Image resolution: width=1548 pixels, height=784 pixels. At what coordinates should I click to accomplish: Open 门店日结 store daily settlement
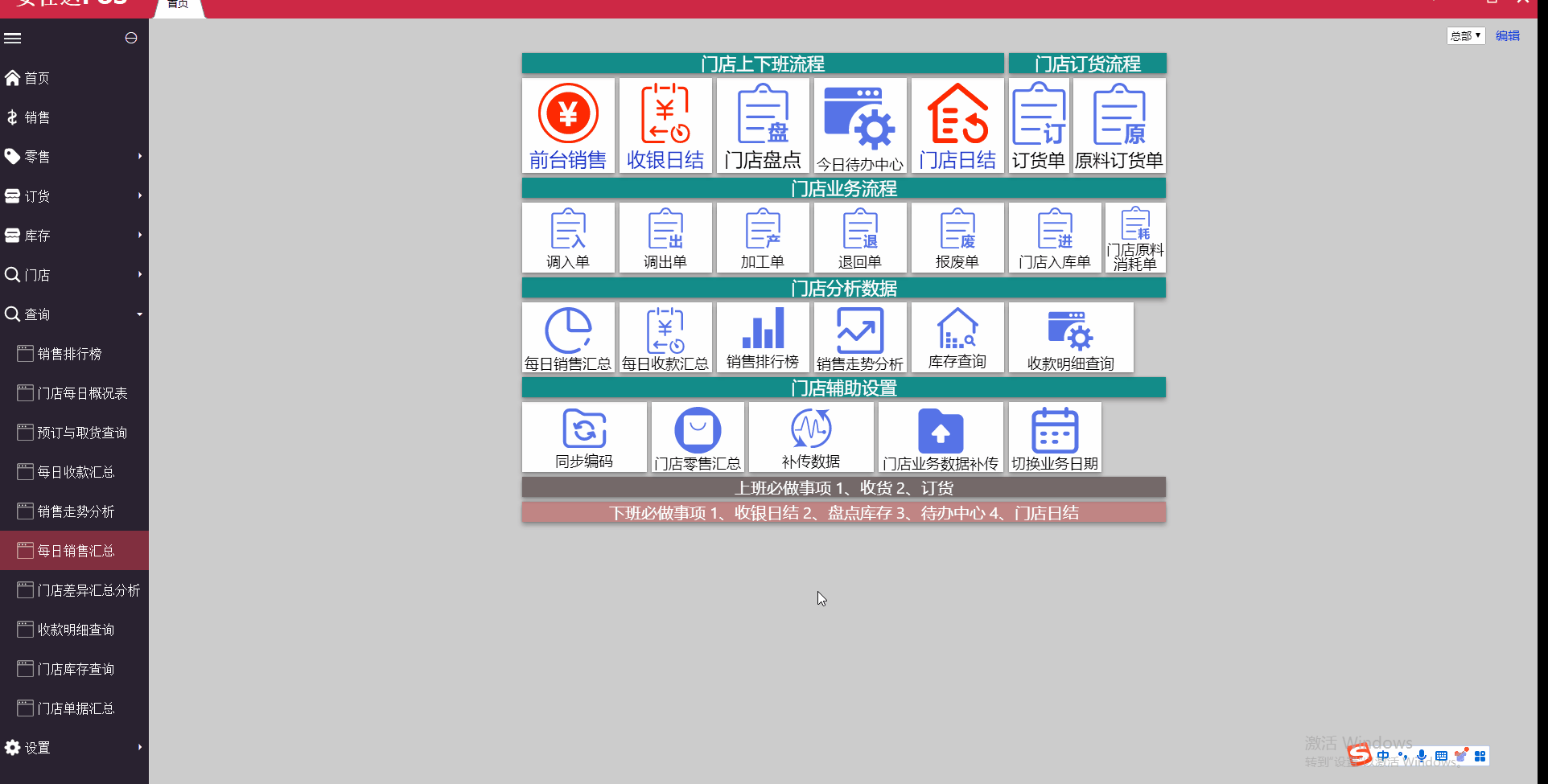(x=957, y=125)
